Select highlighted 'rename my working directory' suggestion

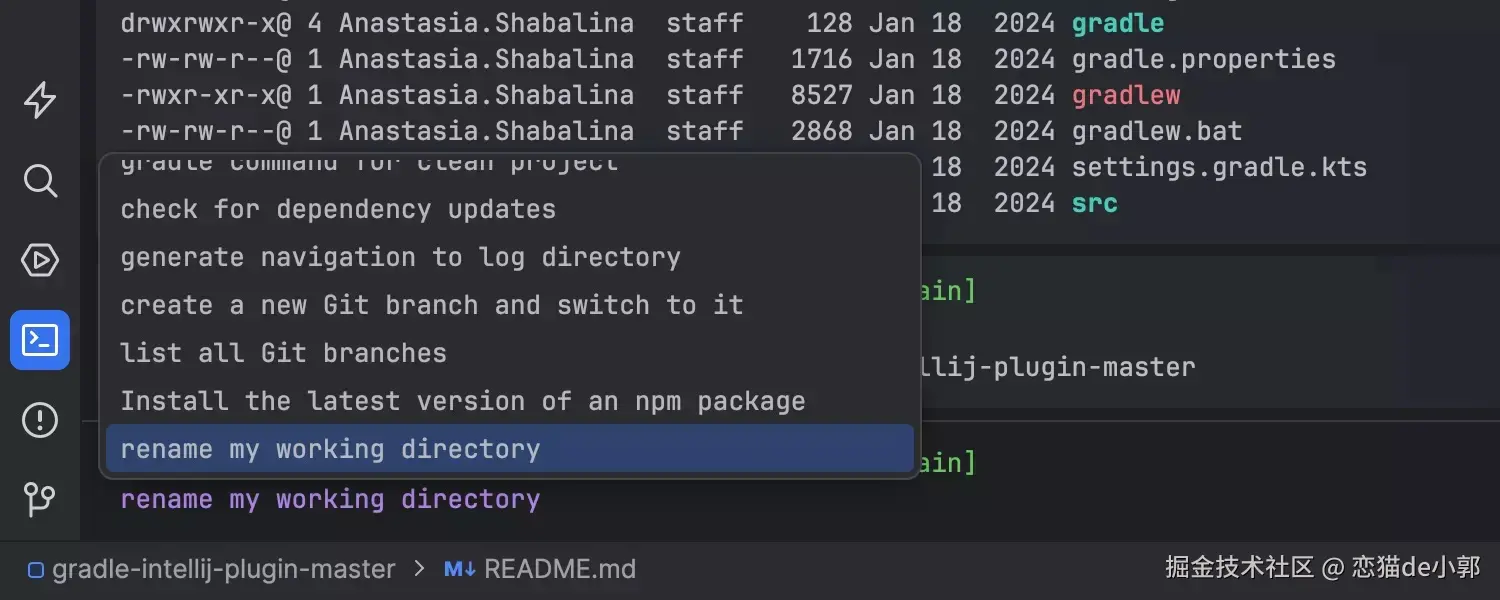click(330, 449)
